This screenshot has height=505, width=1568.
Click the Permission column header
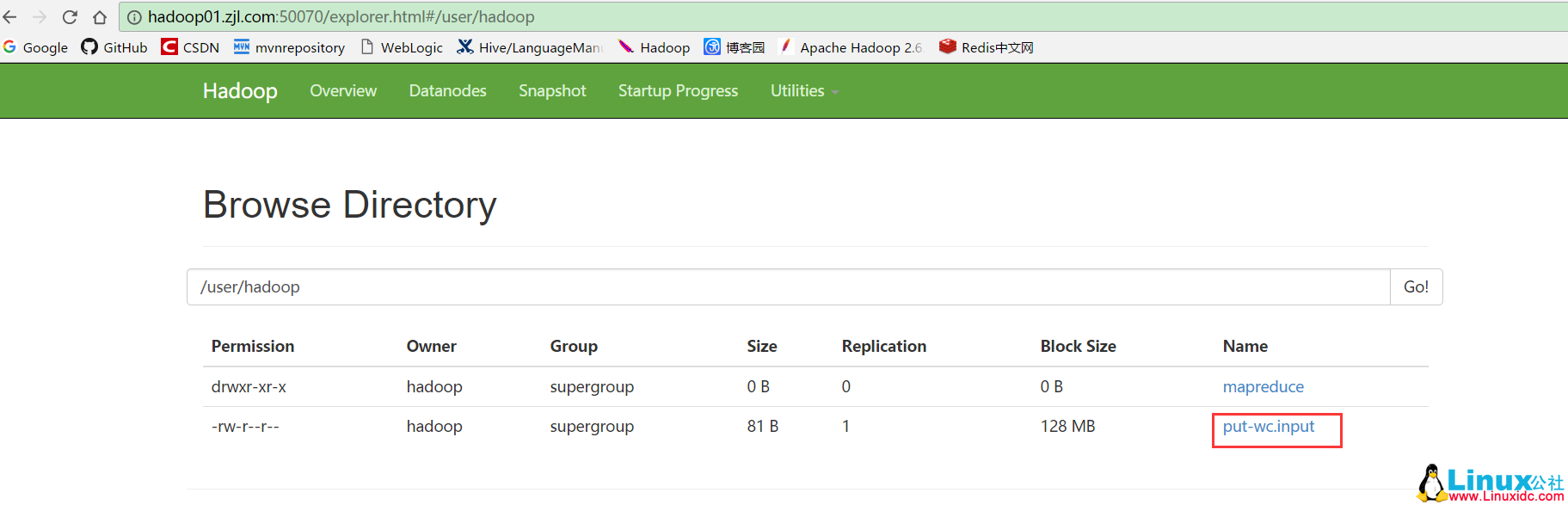pyautogui.click(x=253, y=346)
